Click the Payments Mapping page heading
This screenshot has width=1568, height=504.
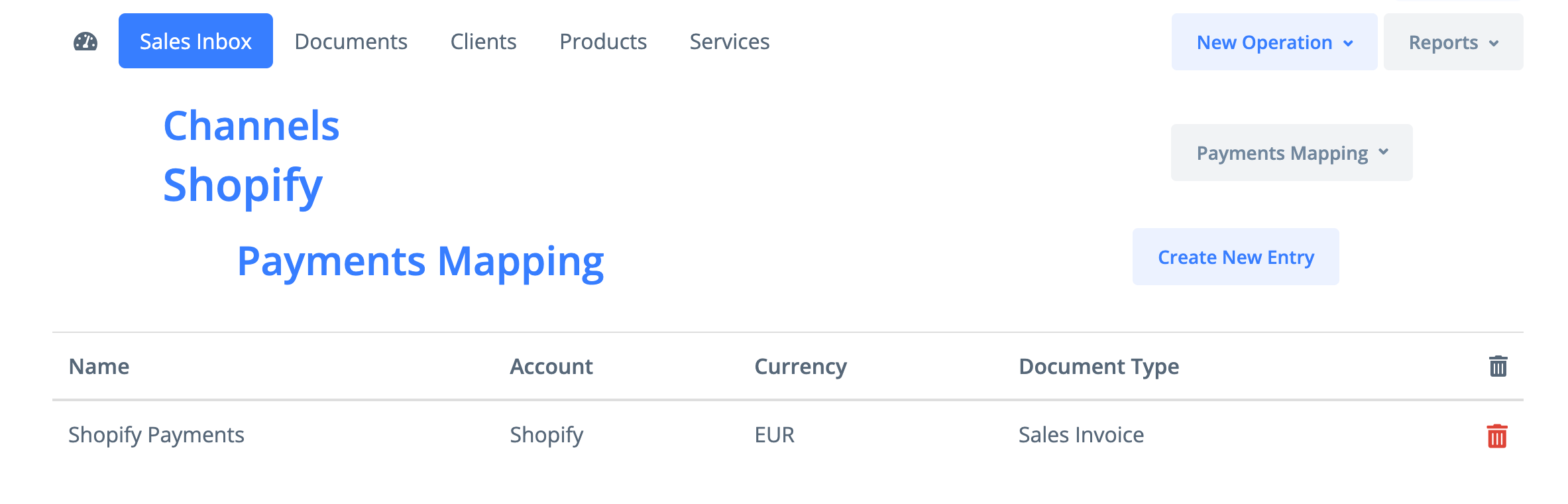tap(420, 261)
